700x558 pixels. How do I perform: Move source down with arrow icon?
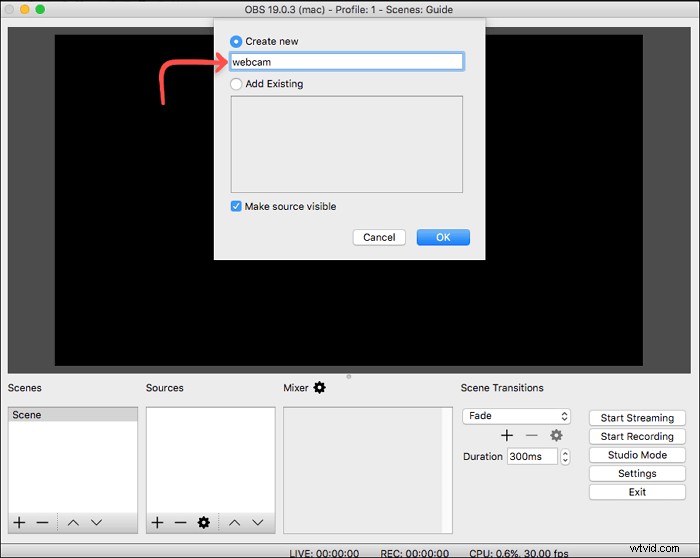click(x=257, y=522)
